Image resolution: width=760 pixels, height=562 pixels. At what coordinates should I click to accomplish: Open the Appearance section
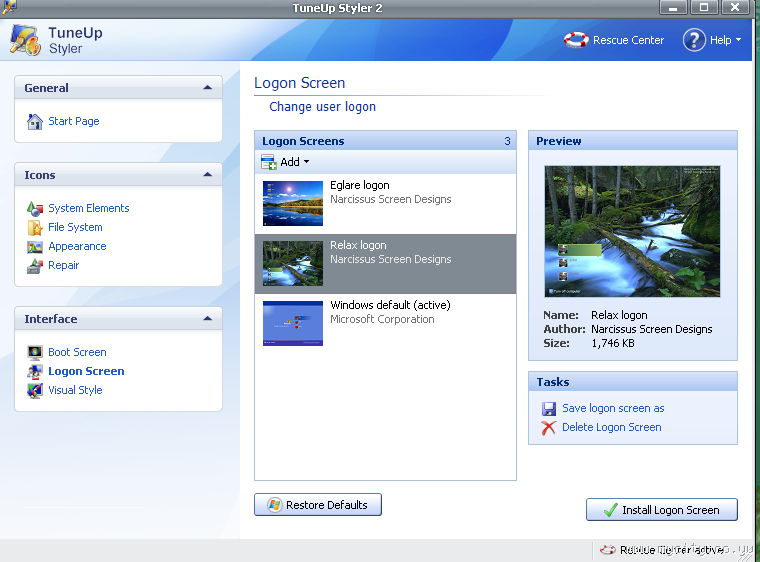(x=77, y=246)
